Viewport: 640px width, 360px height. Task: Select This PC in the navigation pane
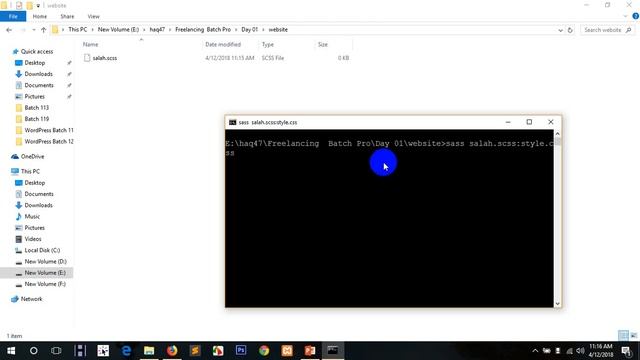(x=30, y=171)
